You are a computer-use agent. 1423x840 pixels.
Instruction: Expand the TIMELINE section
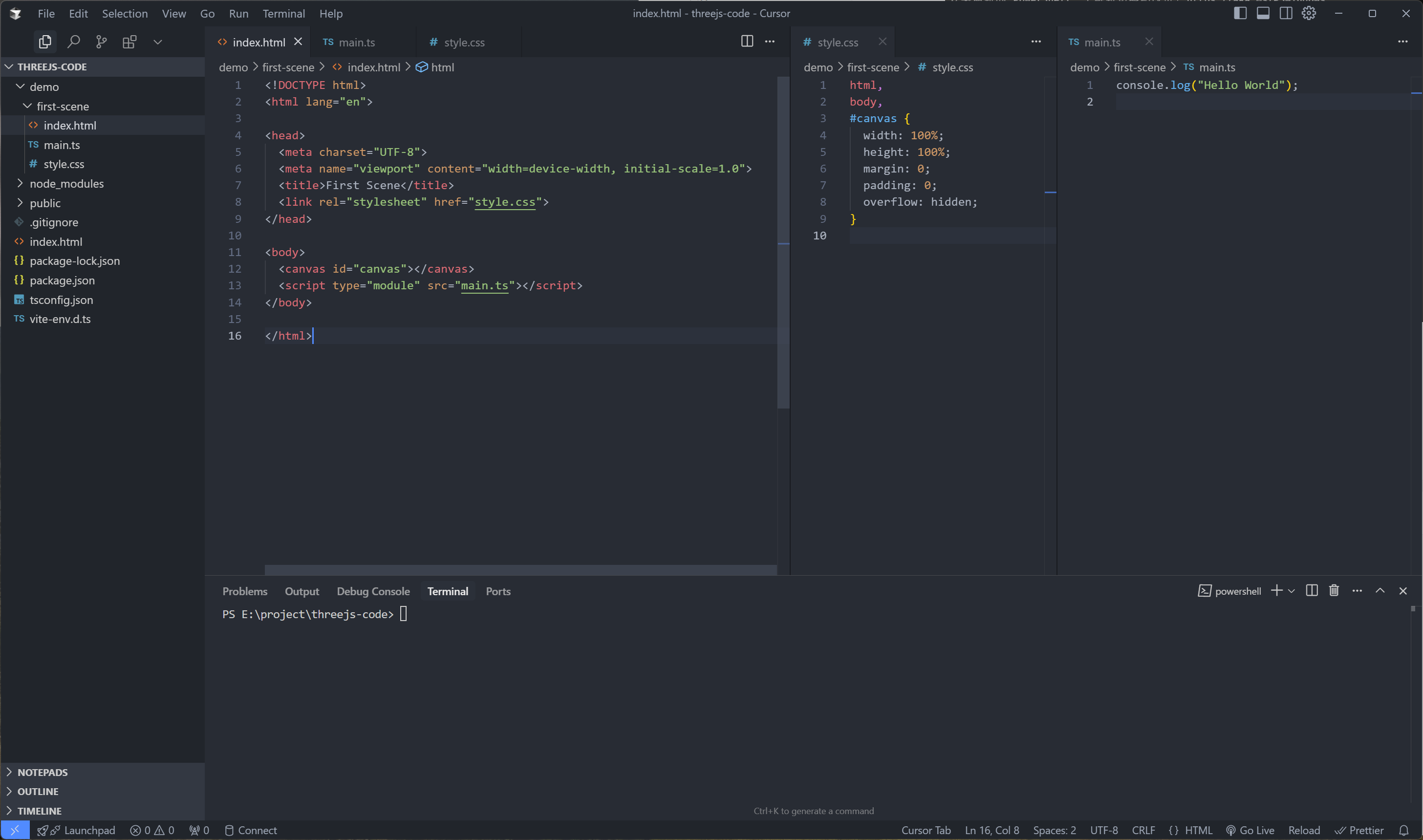(103, 811)
